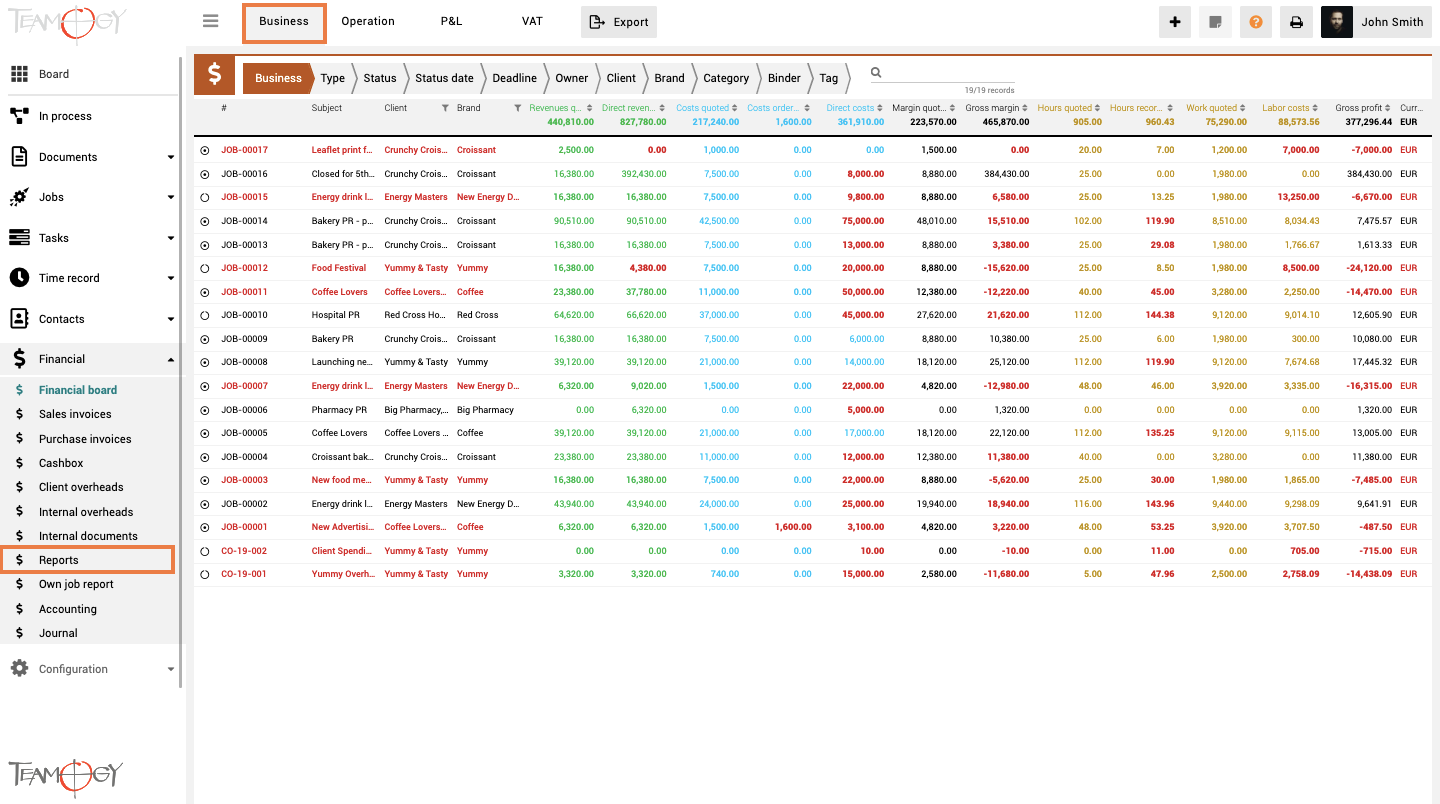The width and height of the screenshot is (1440, 804).
Task: Click the Gross profit column header
Action: pyautogui.click(x=1358, y=108)
